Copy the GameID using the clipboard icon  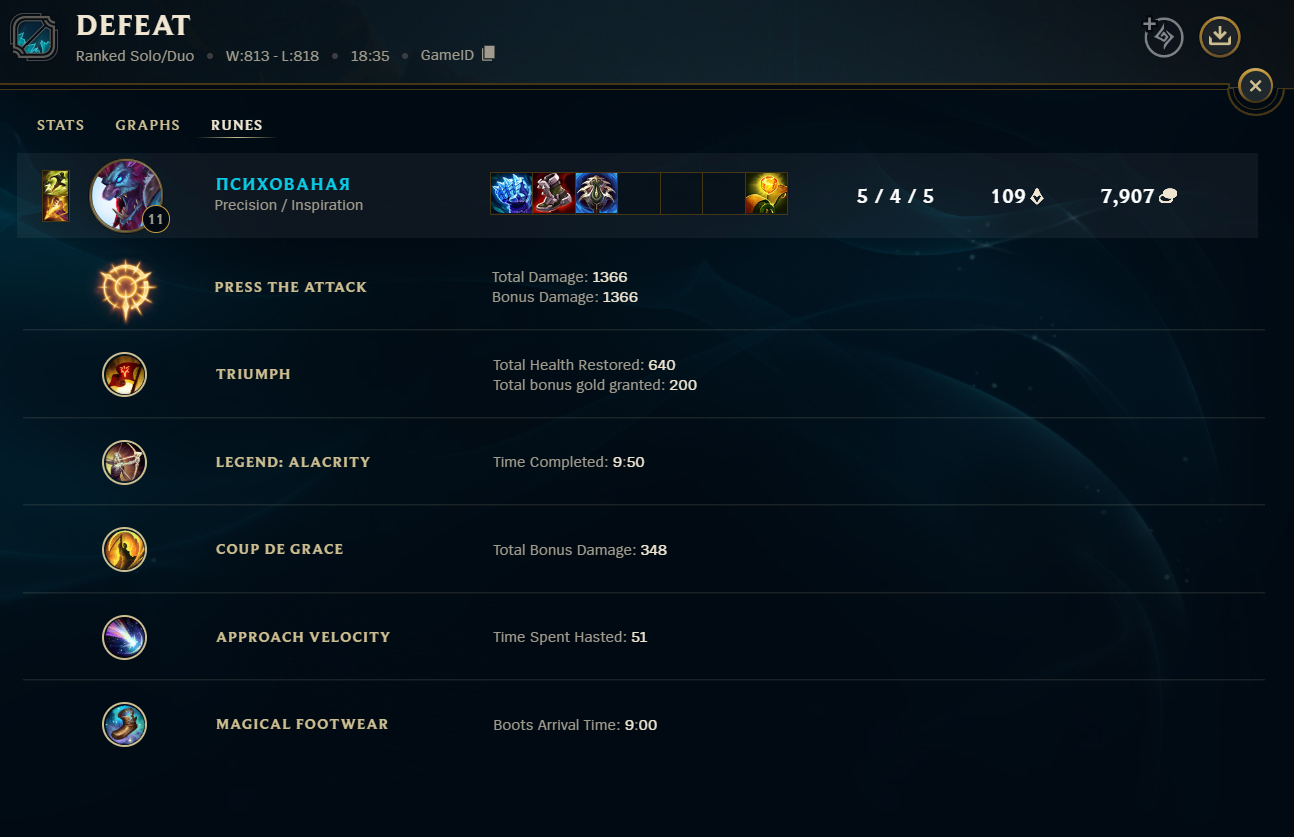coord(488,54)
